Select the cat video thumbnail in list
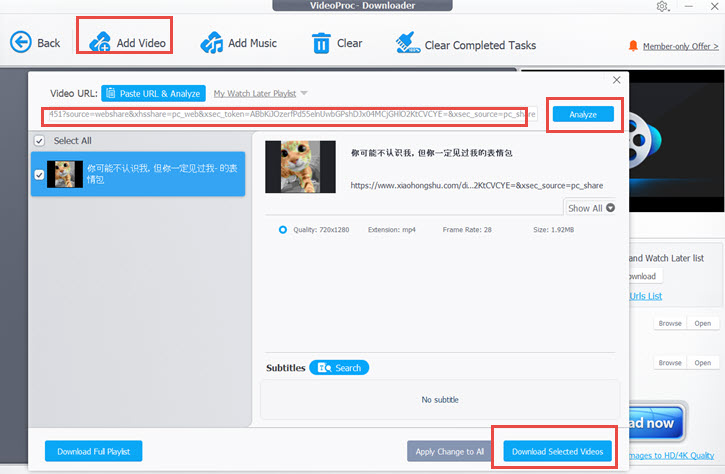The image size is (725, 474). pyautogui.click(x=65, y=174)
